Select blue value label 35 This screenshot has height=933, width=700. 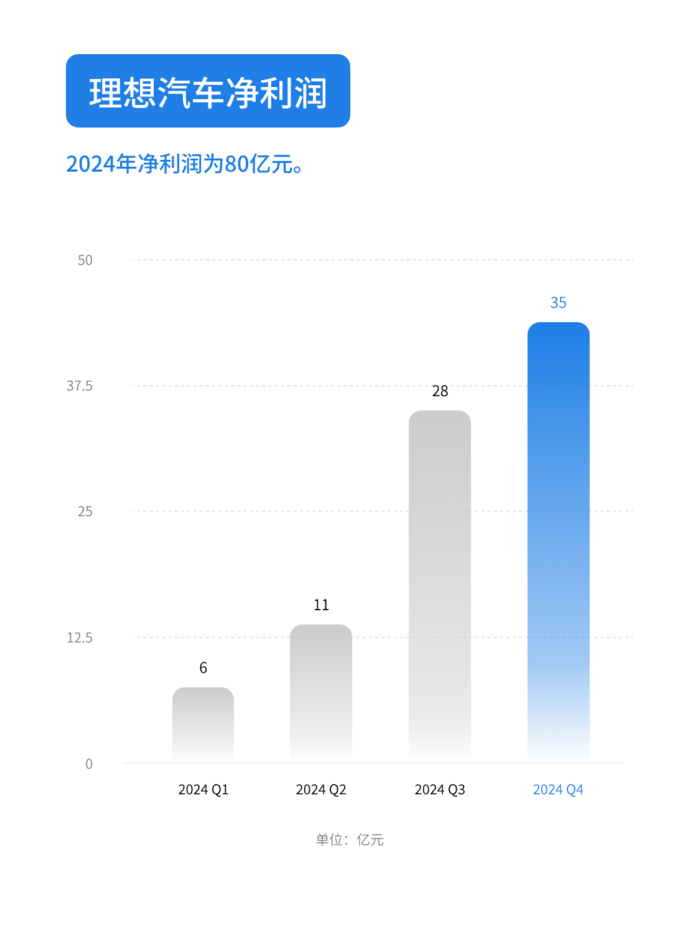point(558,303)
